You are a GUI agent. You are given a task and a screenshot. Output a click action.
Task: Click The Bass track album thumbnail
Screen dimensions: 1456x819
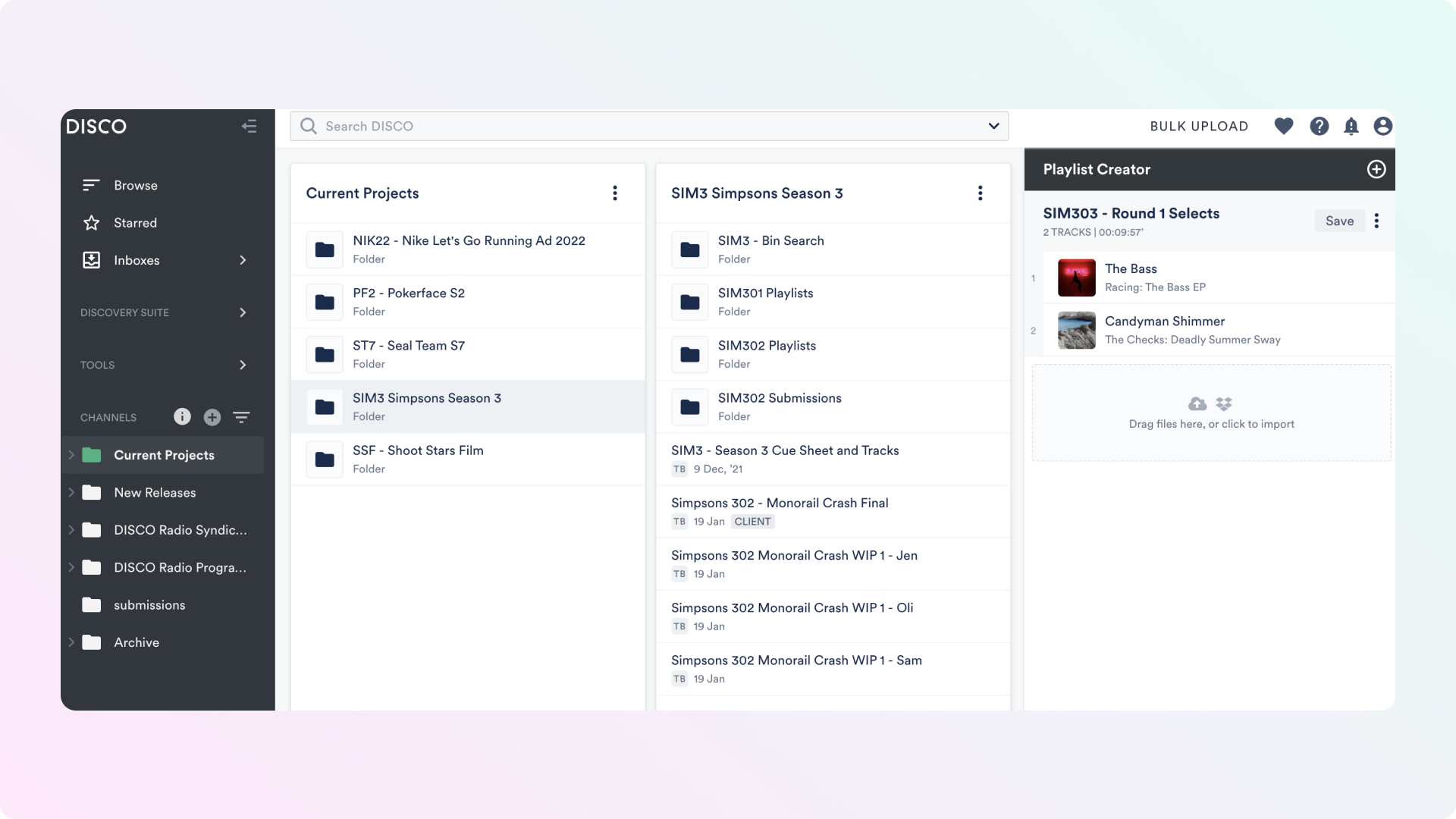pyautogui.click(x=1076, y=278)
